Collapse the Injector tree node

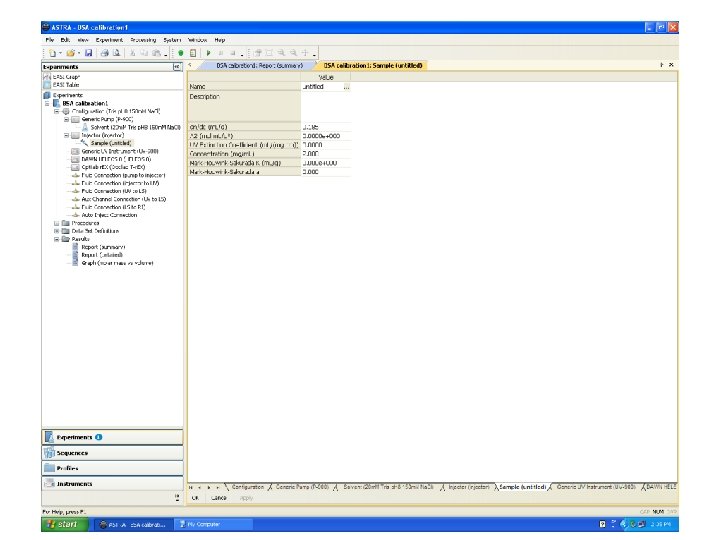point(66,135)
